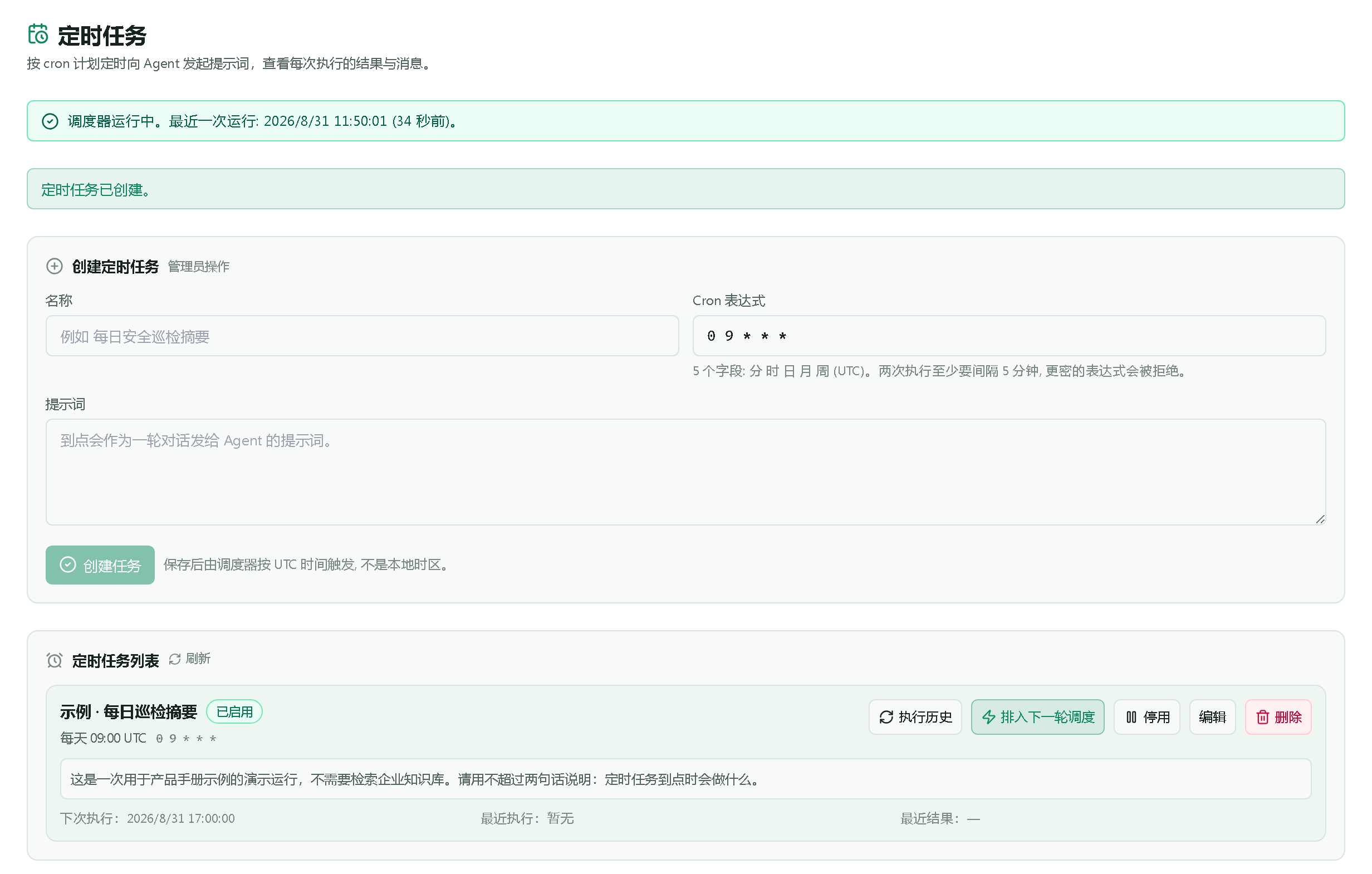Grab the textarea resize handle corner
This screenshot has width=1372, height=874.
(x=1320, y=519)
